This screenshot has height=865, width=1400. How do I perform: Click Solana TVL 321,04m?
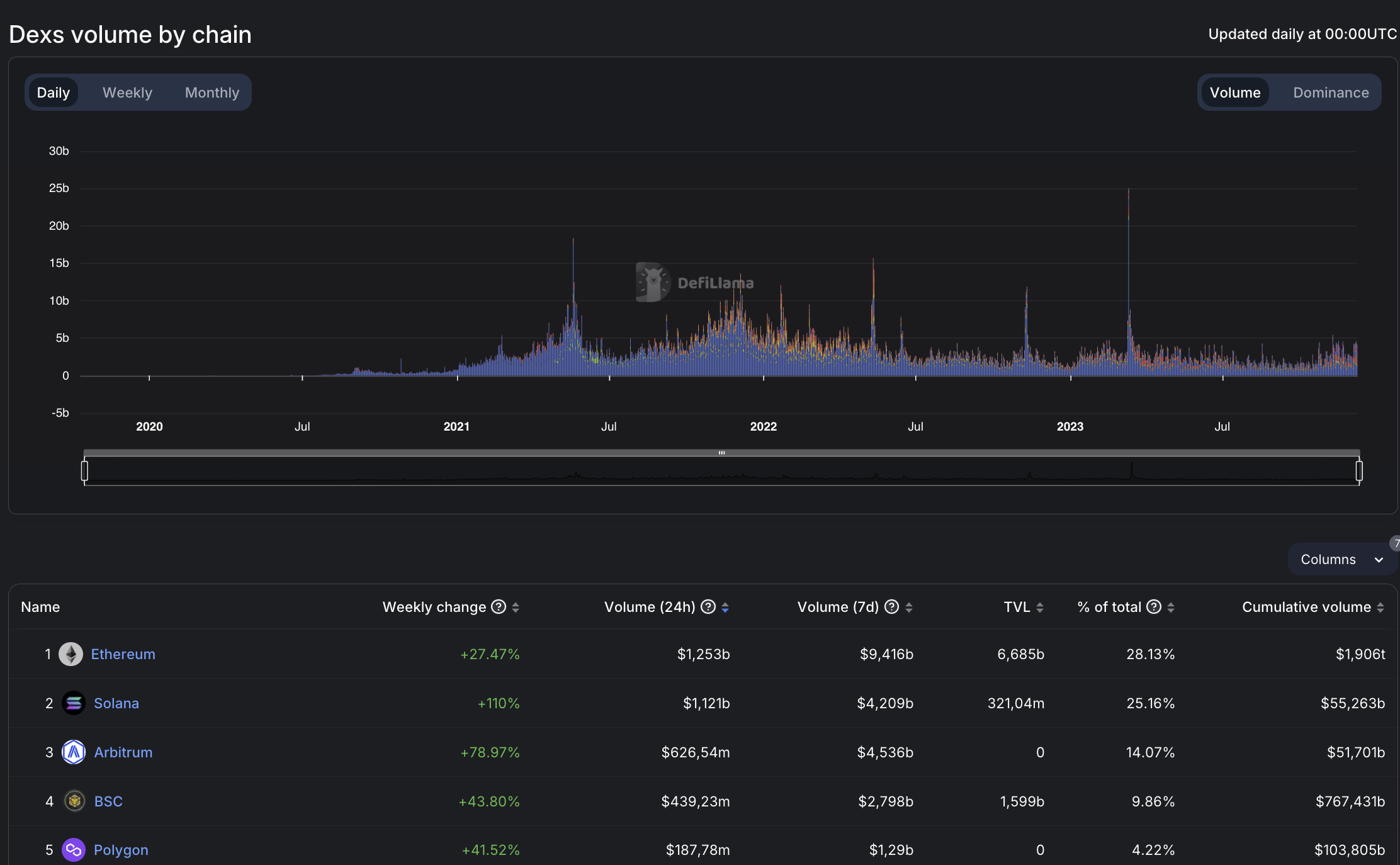tap(1016, 703)
